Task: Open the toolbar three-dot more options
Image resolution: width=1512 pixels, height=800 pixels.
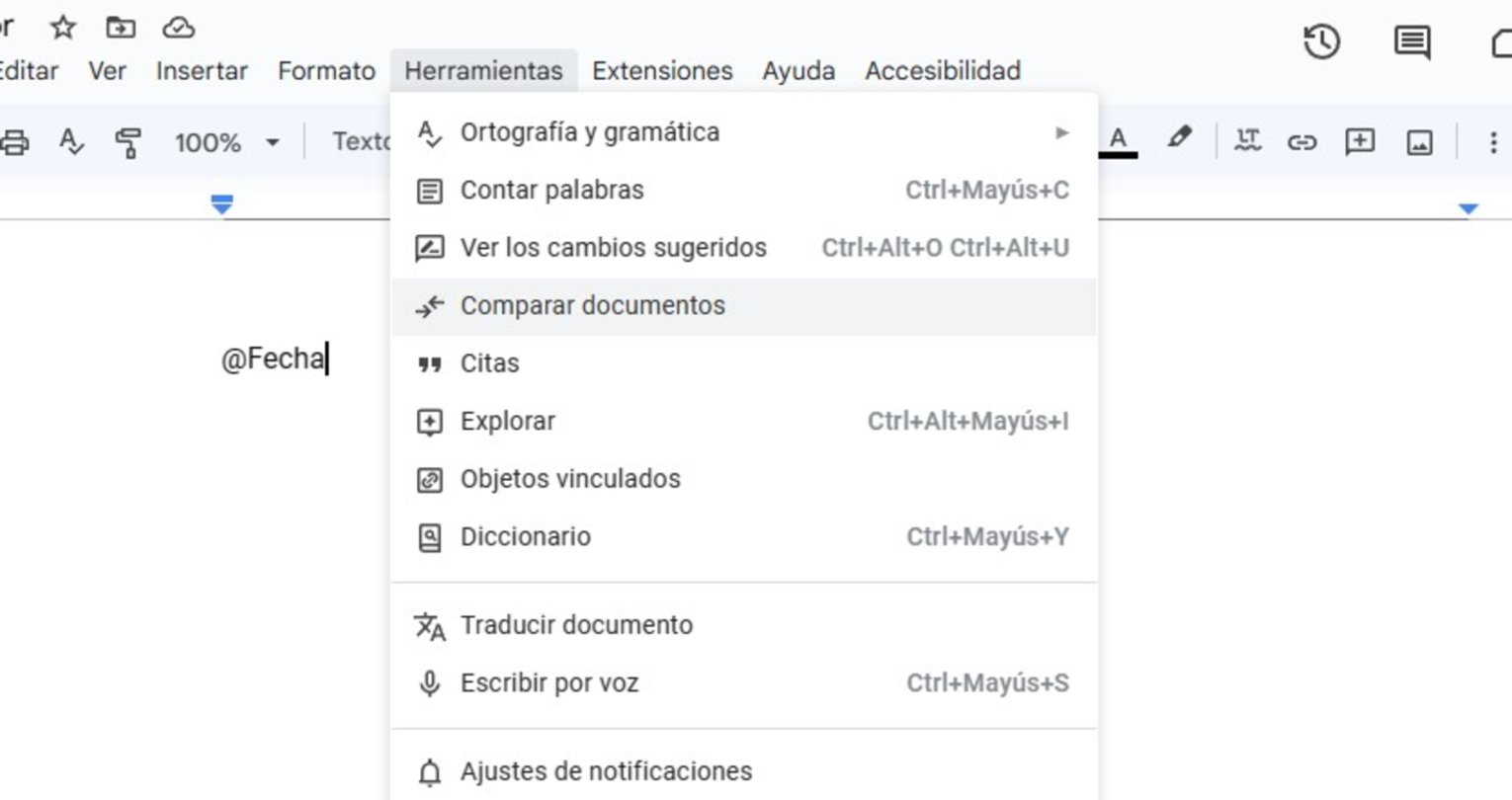Action: coord(1493,142)
